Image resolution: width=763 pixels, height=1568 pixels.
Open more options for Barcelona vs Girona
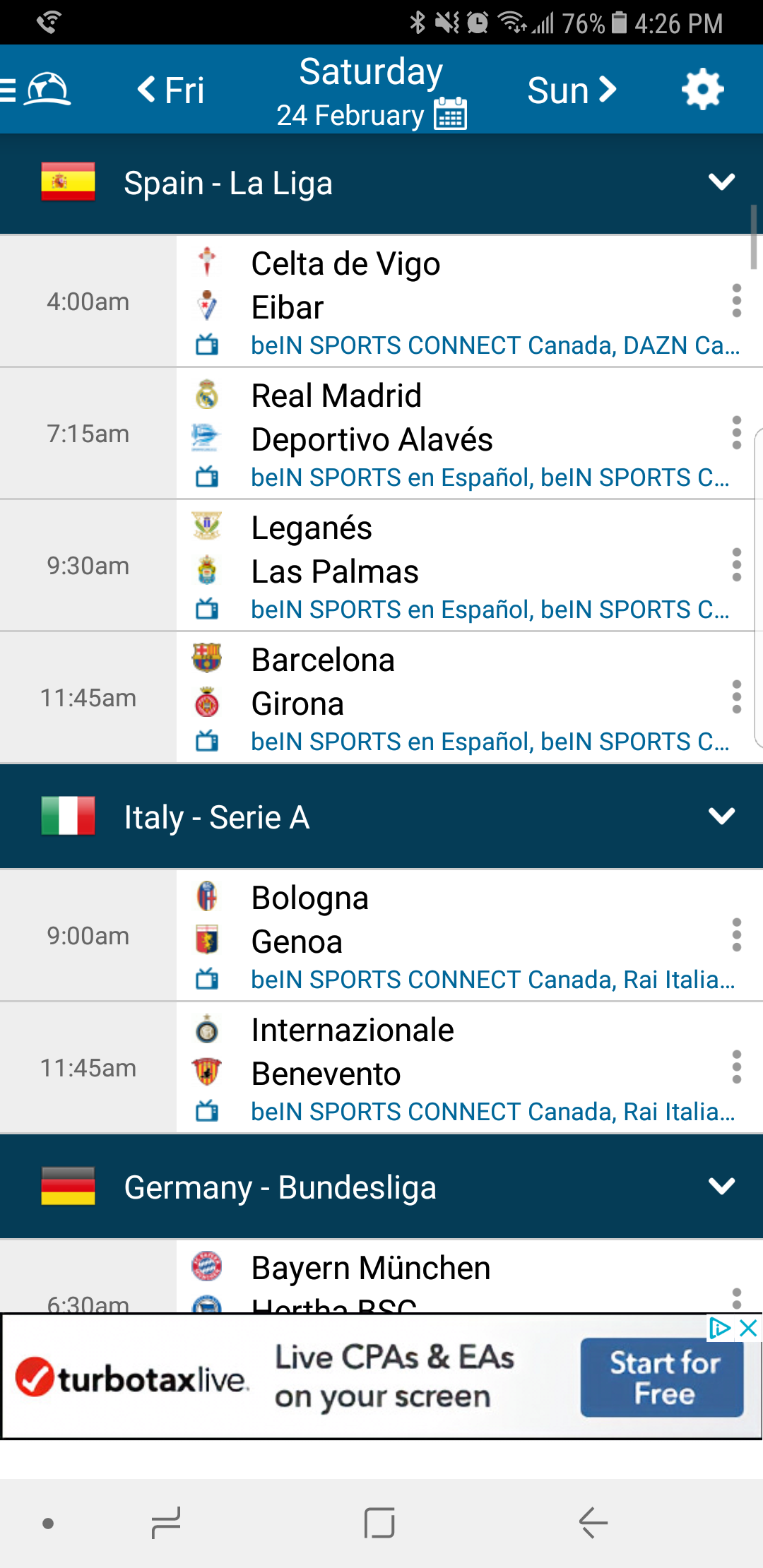[x=736, y=697]
